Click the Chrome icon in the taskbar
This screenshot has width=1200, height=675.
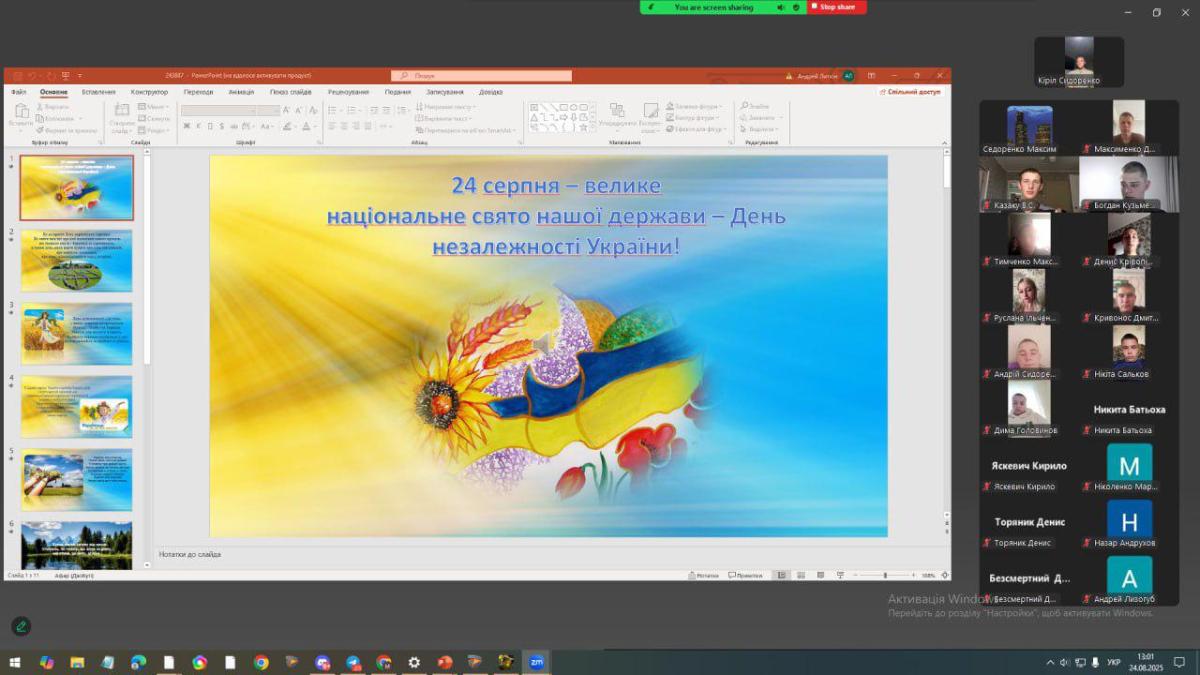261,662
